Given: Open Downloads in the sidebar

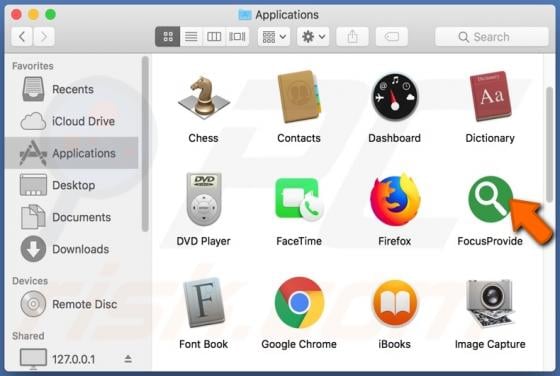Looking at the screenshot, I should 71,249.
